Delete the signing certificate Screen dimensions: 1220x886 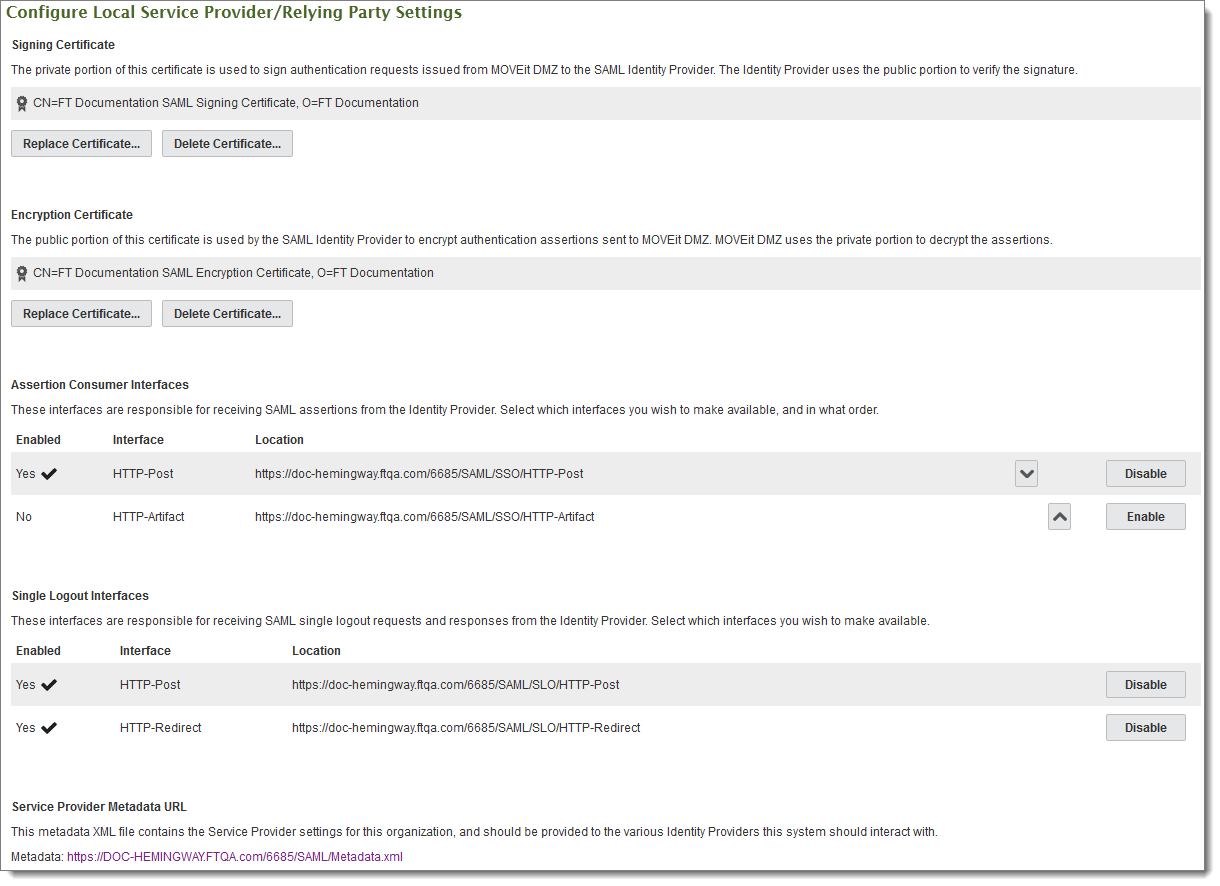(x=227, y=143)
